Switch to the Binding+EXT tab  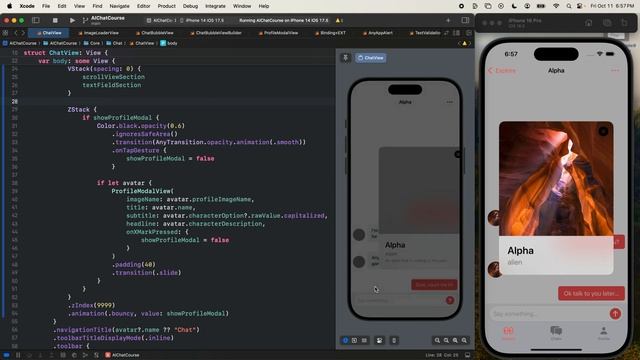331,33
